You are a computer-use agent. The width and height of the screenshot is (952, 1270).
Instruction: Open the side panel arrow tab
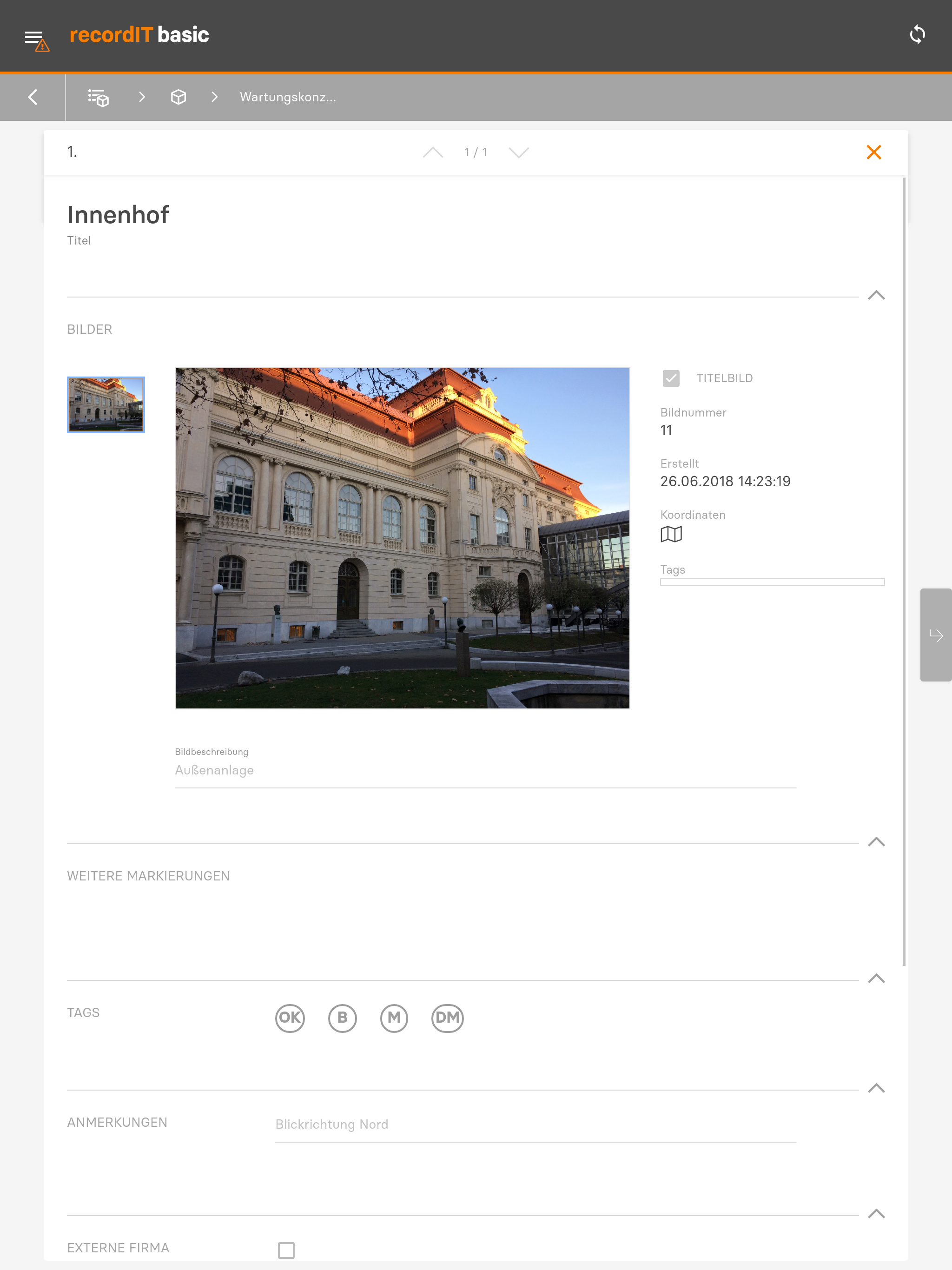[936, 635]
